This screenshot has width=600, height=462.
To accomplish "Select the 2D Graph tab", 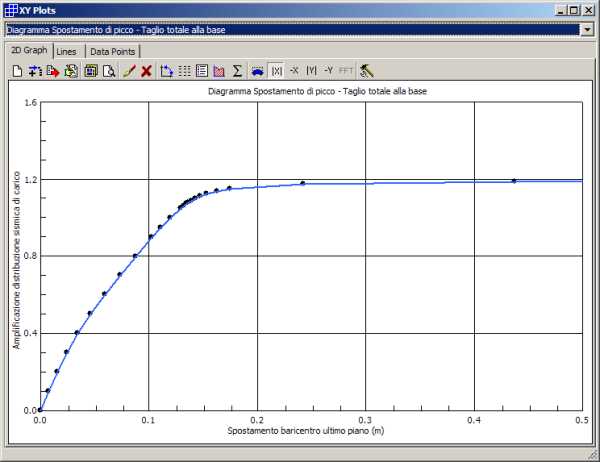I will point(27,51).
